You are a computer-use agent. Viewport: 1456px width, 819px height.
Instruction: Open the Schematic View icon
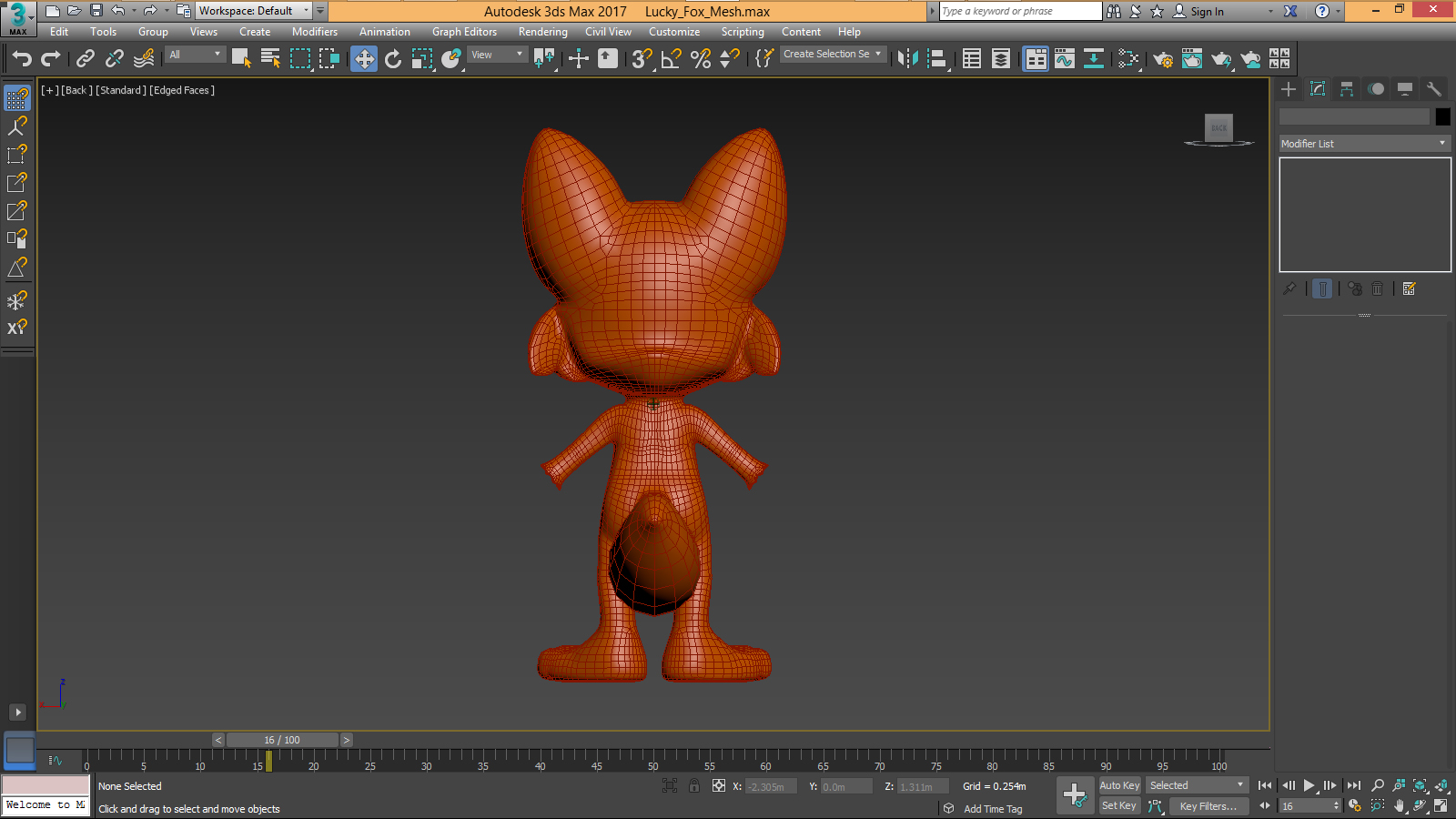(1093, 59)
